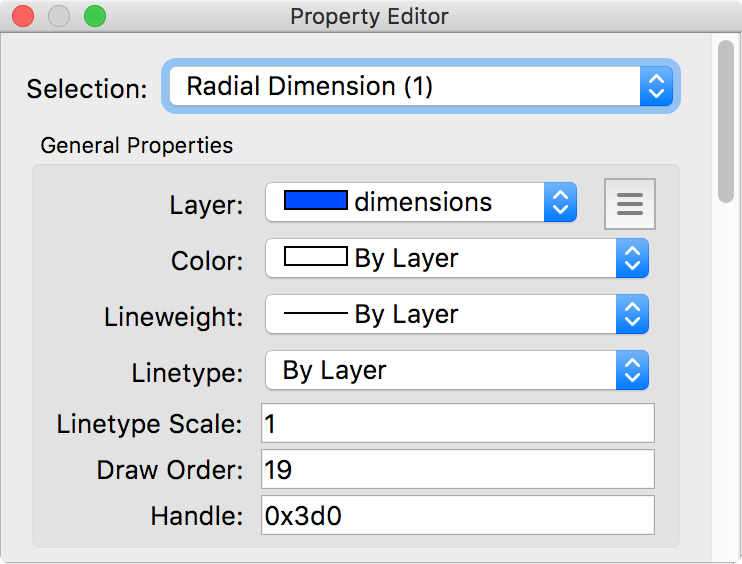The height and width of the screenshot is (564, 742).
Task: Click the blue dimensions layer color swatch
Action: [x=315, y=201]
